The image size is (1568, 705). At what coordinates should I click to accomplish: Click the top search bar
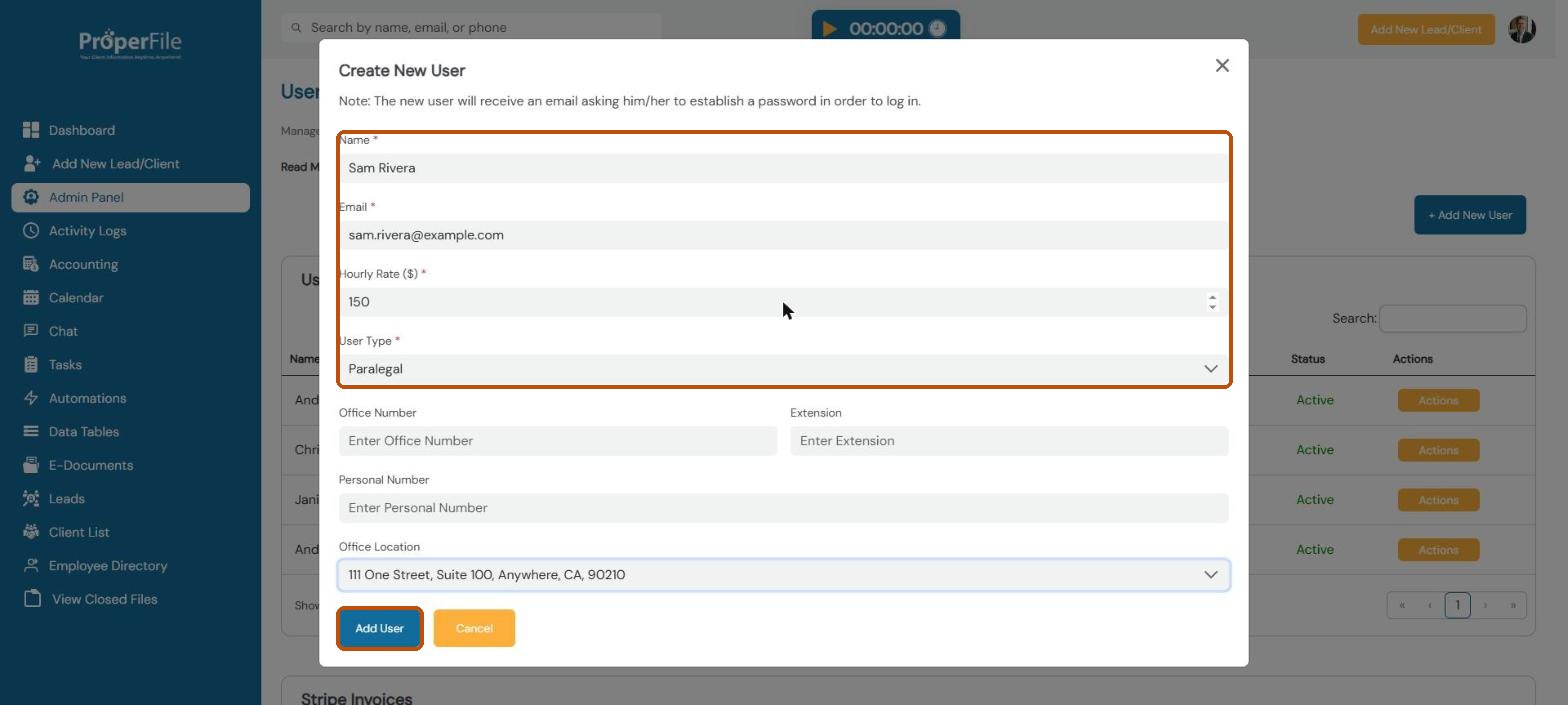coord(471,28)
